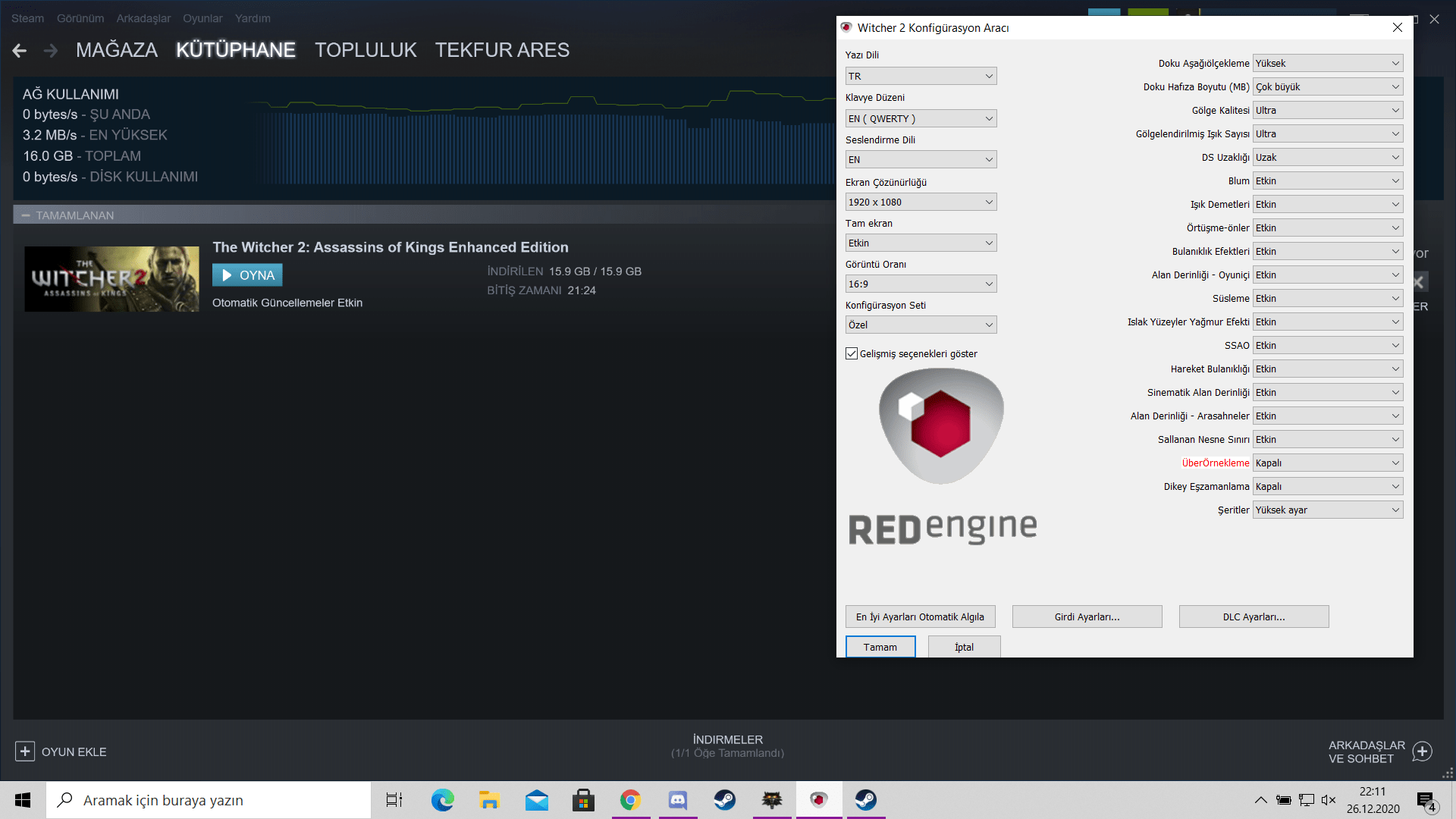Screen dimensions: 1456x819
Task: Open the Ekran Çözünürlüğü dropdown
Action: (x=921, y=202)
